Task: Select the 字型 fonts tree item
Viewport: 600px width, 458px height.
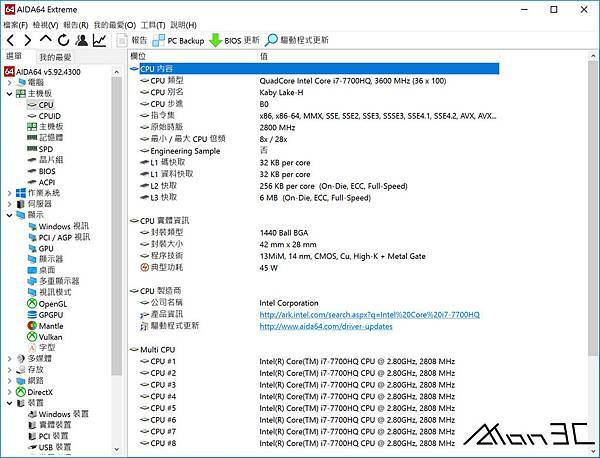Action: click(x=41, y=348)
